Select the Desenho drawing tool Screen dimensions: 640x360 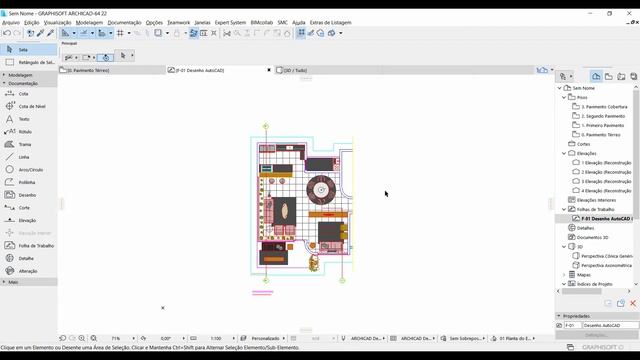[29, 195]
